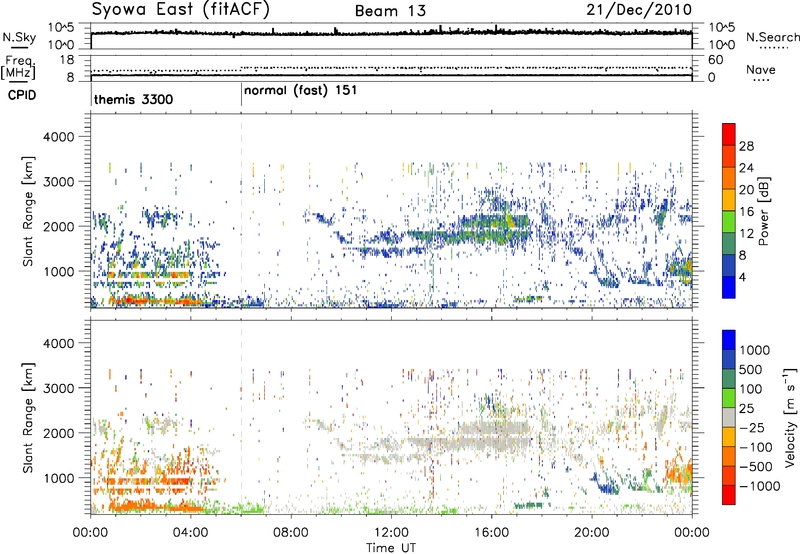Click the '4000' tick on velocity panel
The image size is (800, 554).
coord(58,343)
